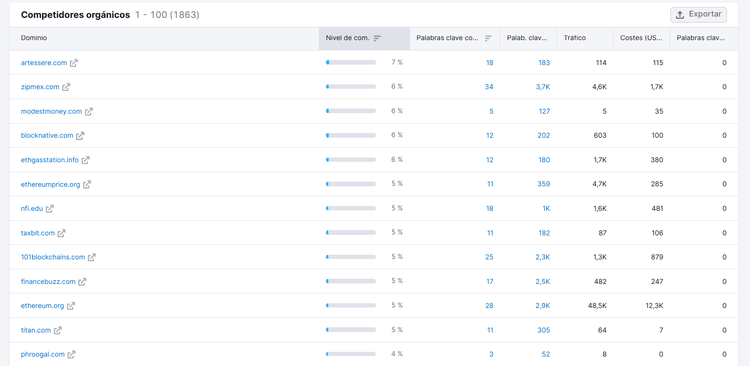Open common keywords count 28 for ethereum.org

[489, 306]
